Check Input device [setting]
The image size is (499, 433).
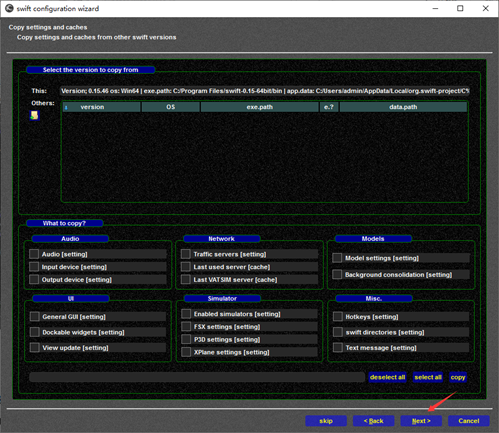click(x=34, y=267)
